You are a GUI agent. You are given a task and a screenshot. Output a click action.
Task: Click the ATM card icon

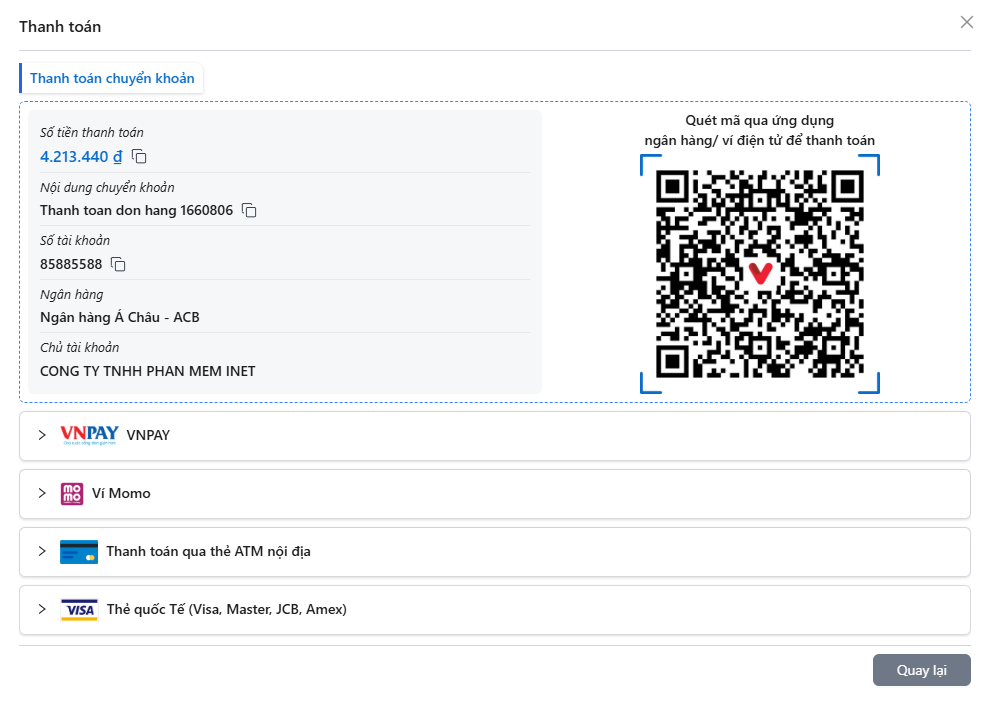coord(79,551)
